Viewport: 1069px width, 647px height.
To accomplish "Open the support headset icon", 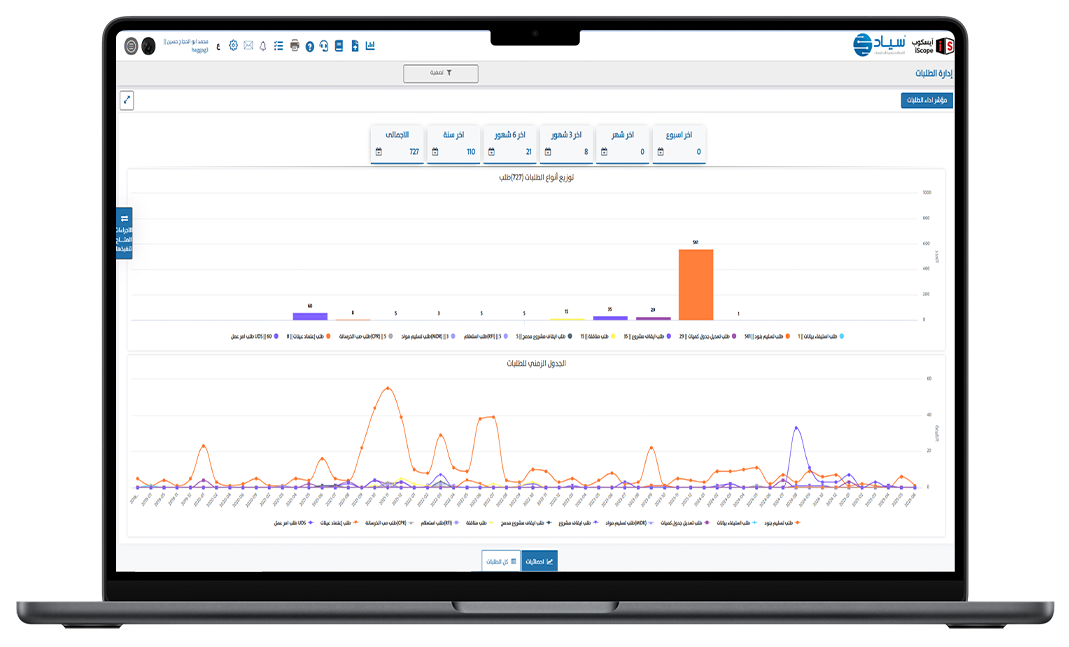I will click(x=324, y=46).
